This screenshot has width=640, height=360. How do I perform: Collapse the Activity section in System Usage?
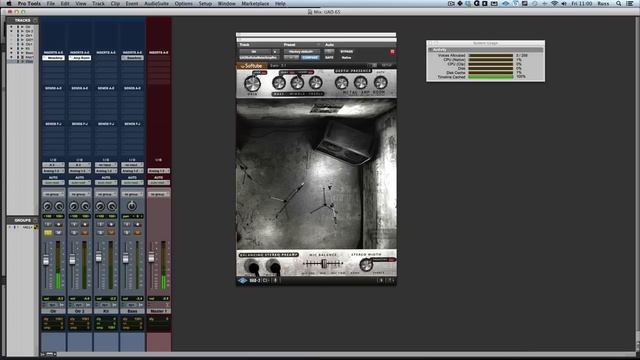tap(430, 50)
